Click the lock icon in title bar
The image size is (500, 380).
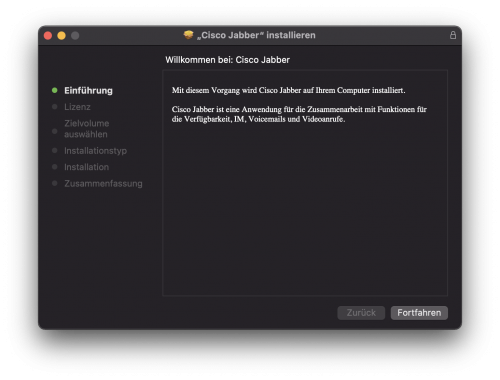click(453, 35)
